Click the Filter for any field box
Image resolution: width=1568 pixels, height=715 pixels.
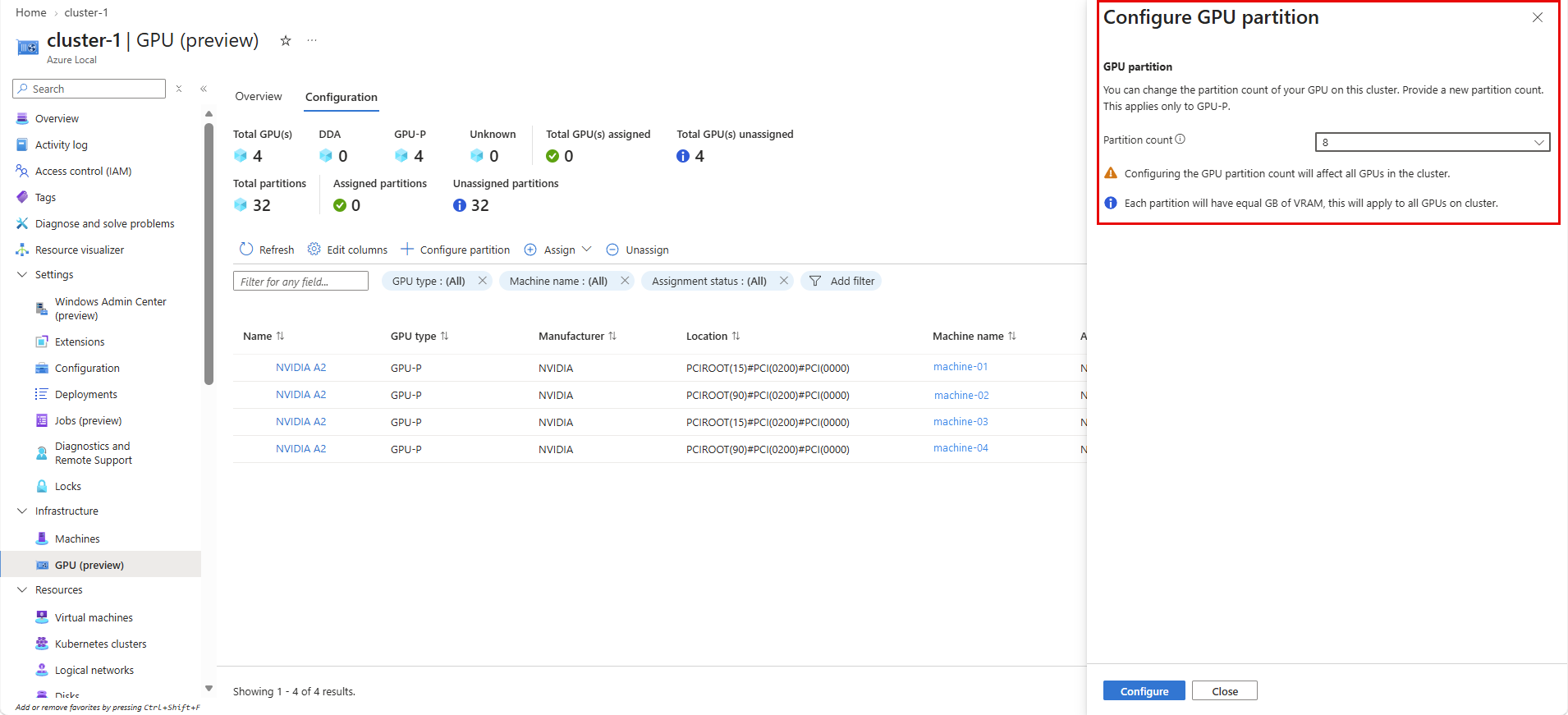click(x=300, y=282)
